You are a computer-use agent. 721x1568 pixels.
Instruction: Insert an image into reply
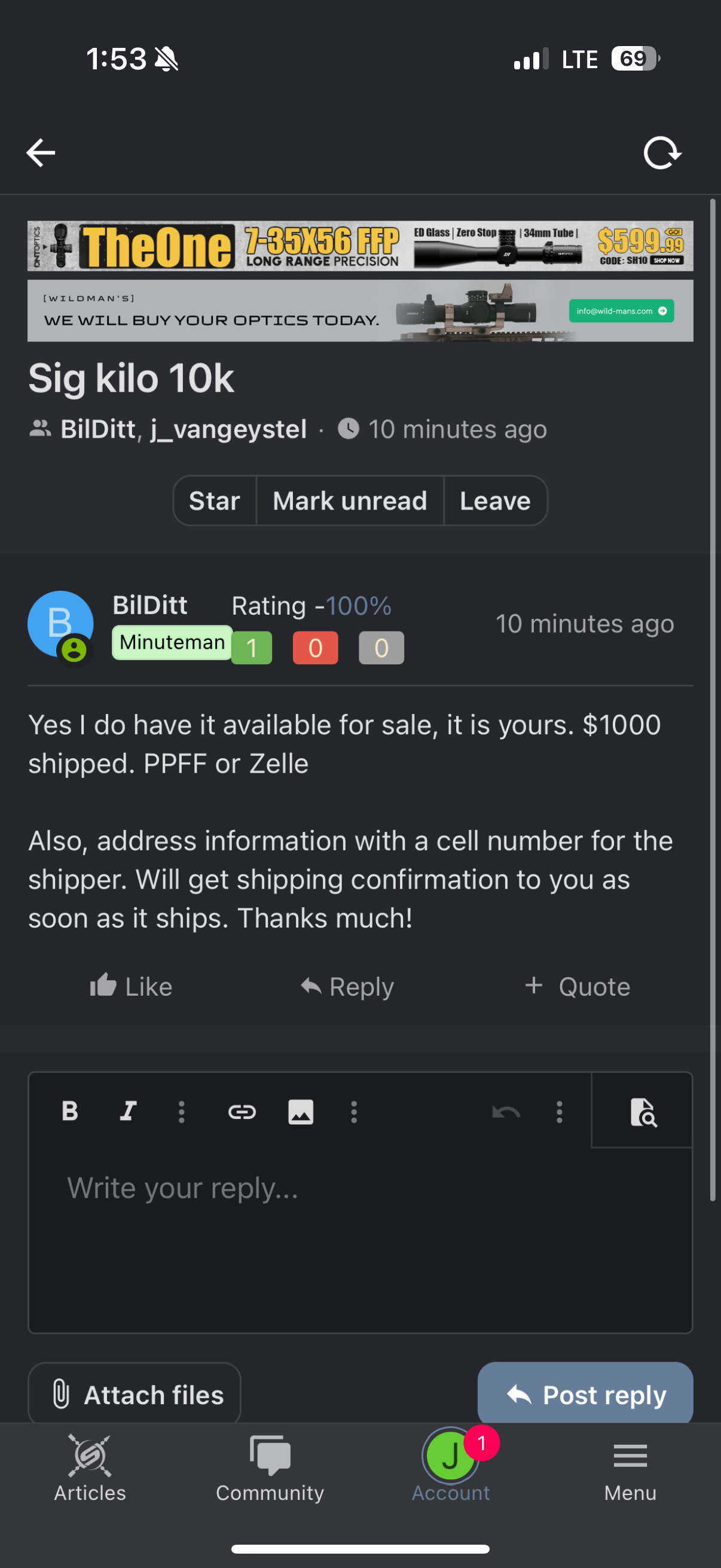pyautogui.click(x=301, y=1112)
